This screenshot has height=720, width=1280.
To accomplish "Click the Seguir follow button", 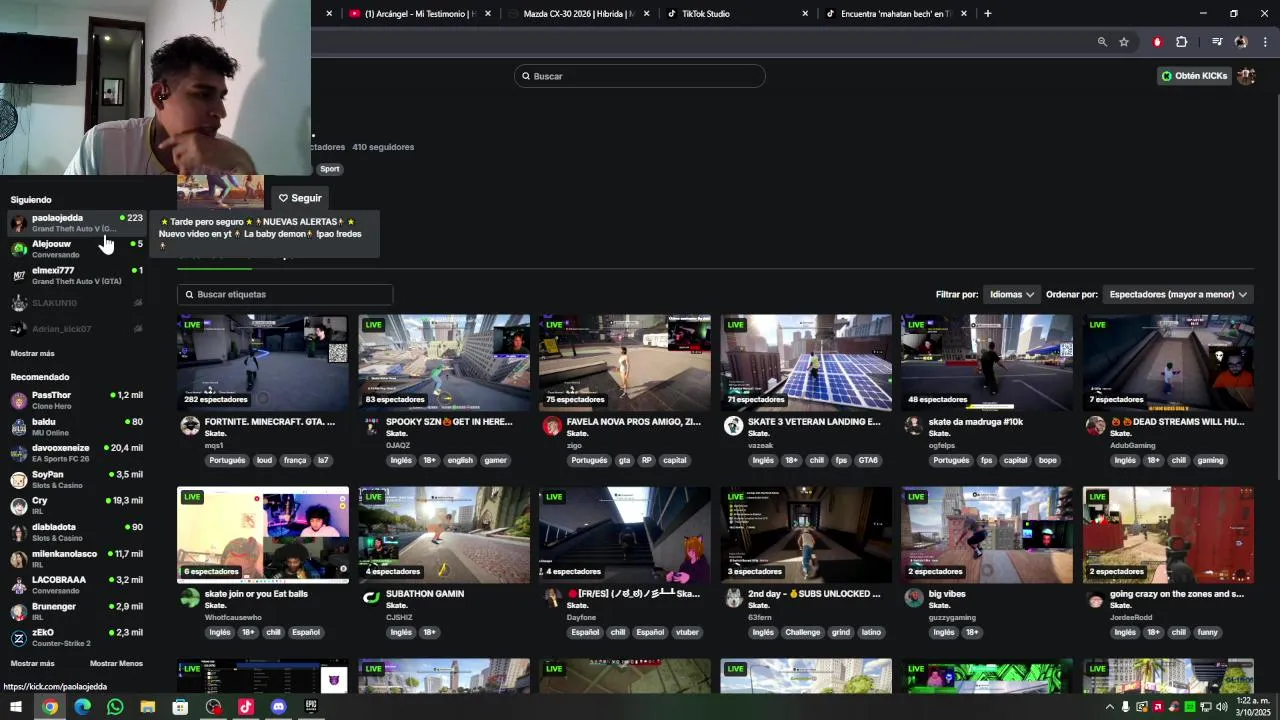I will (300, 198).
